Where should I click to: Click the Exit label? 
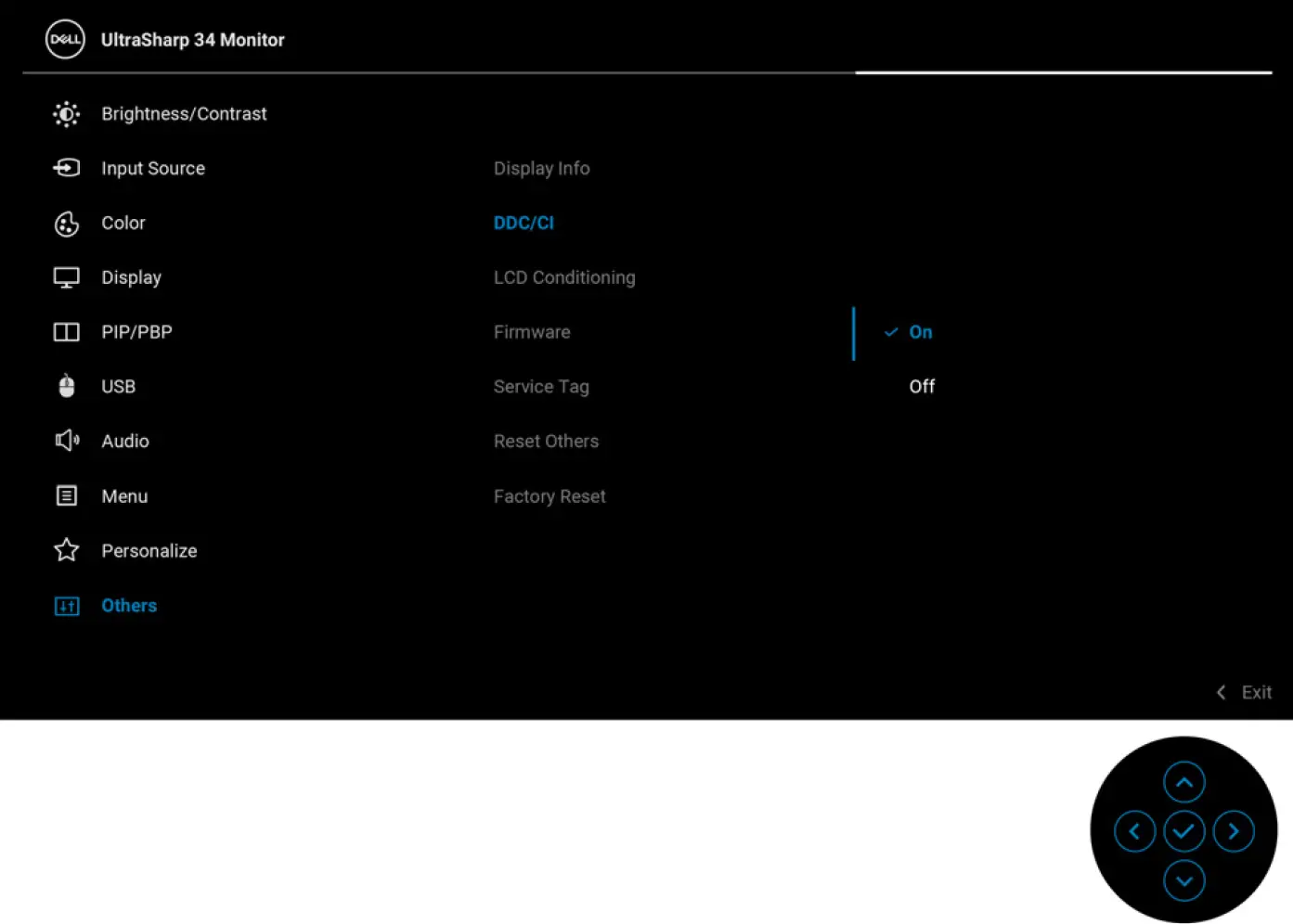(1257, 692)
